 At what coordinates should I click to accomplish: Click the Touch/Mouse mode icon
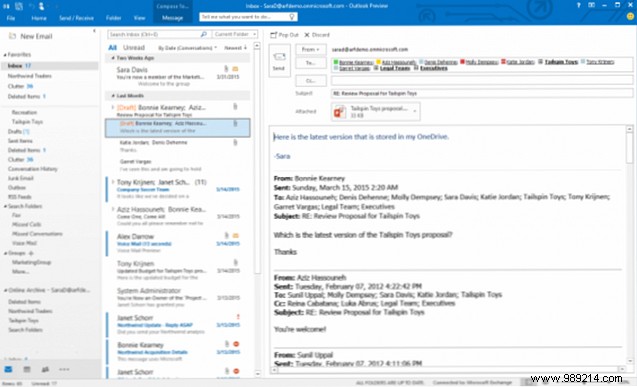coord(42,6)
